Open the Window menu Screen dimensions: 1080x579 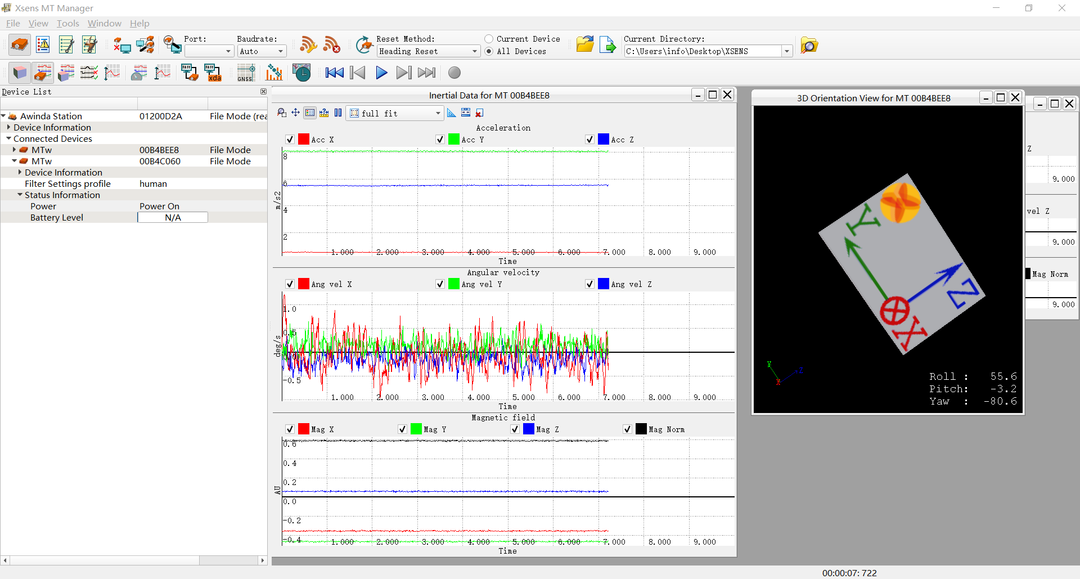[x=104, y=23]
